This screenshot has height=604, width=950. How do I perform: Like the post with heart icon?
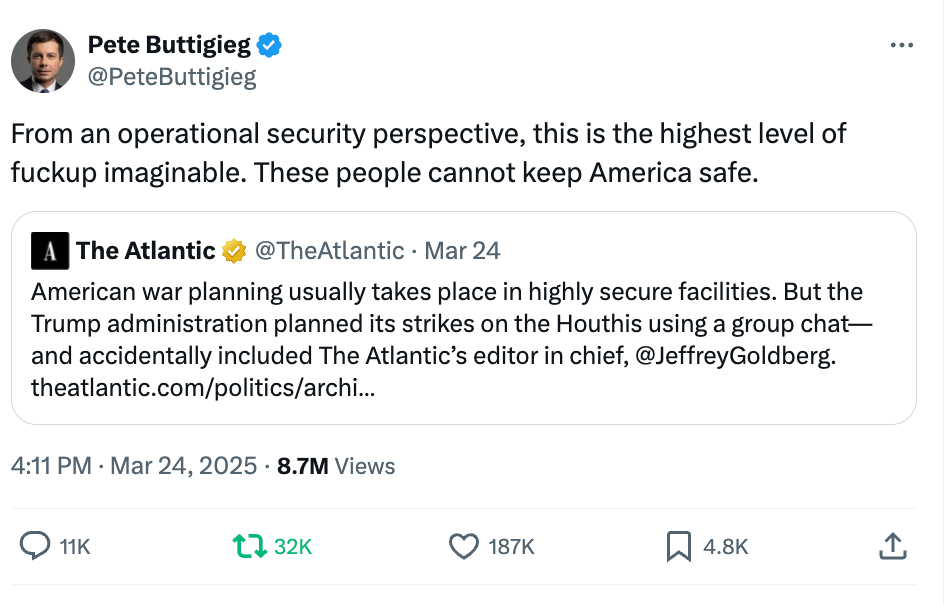(x=463, y=546)
